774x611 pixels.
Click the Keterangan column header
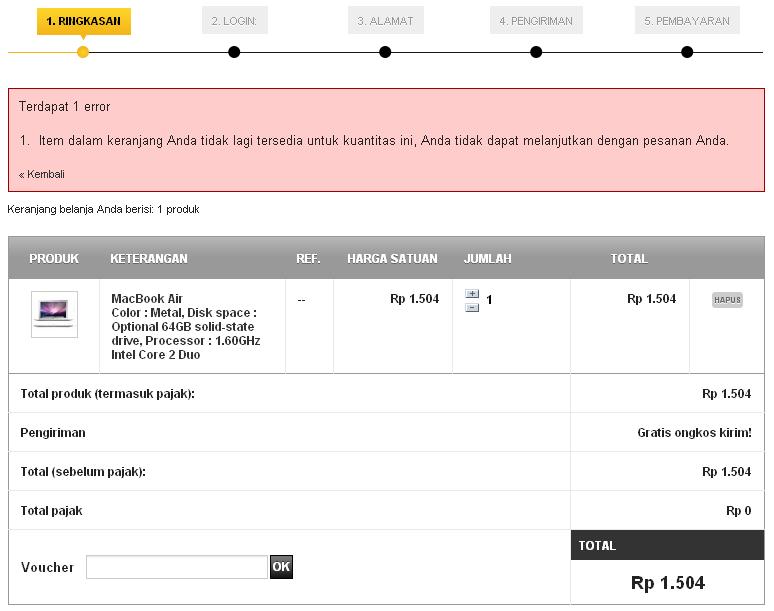(x=149, y=259)
